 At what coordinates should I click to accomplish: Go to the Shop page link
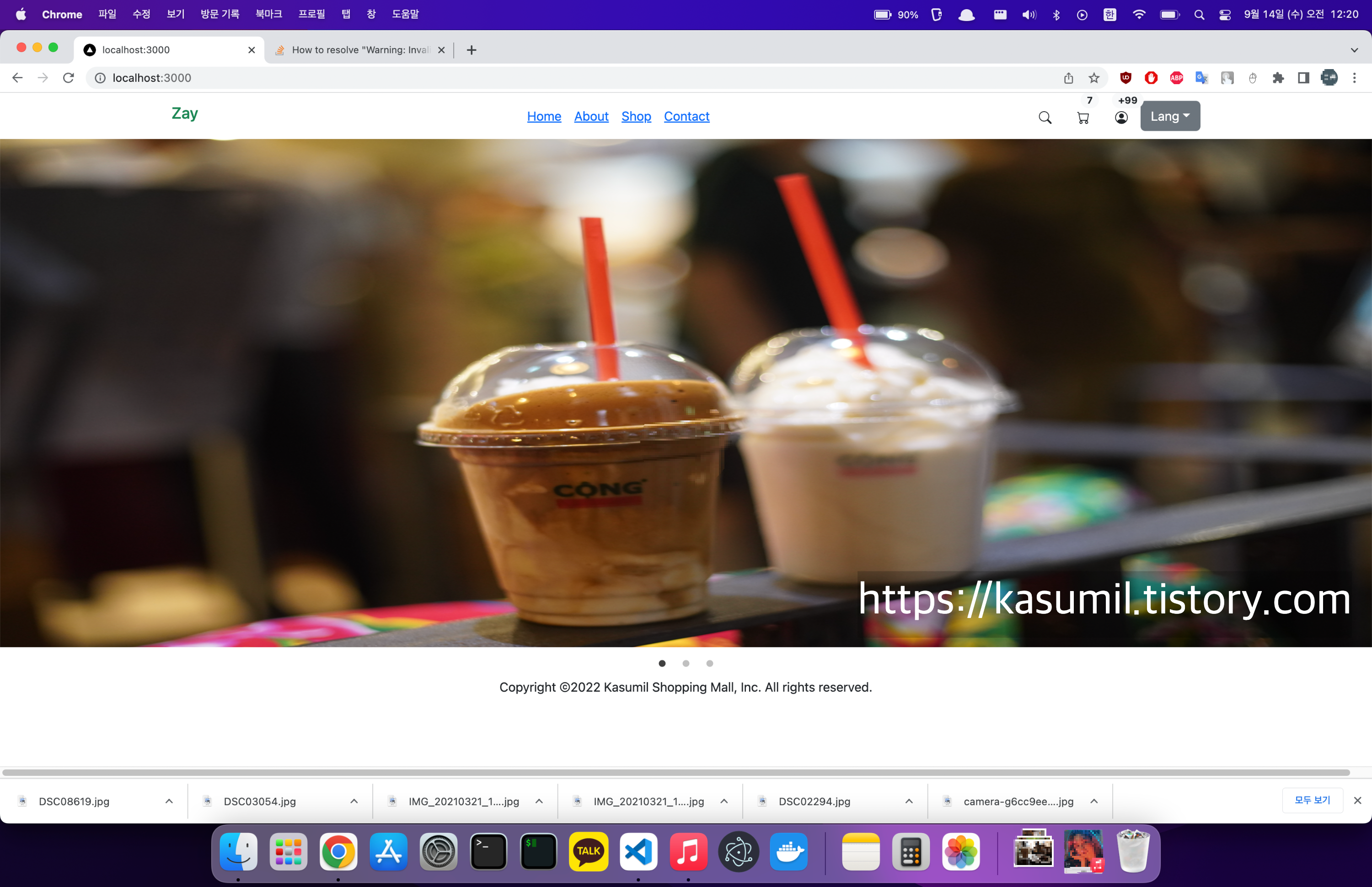pyautogui.click(x=636, y=116)
